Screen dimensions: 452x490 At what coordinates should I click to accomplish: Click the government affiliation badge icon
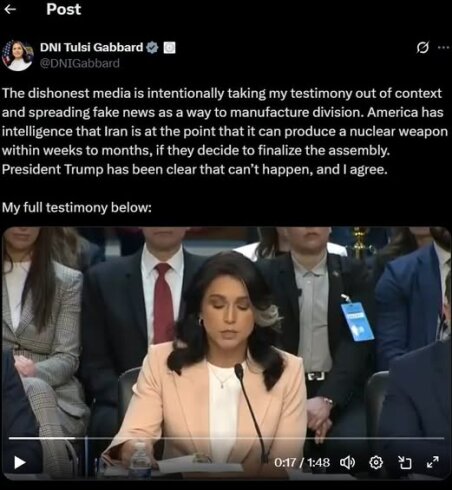click(169, 48)
